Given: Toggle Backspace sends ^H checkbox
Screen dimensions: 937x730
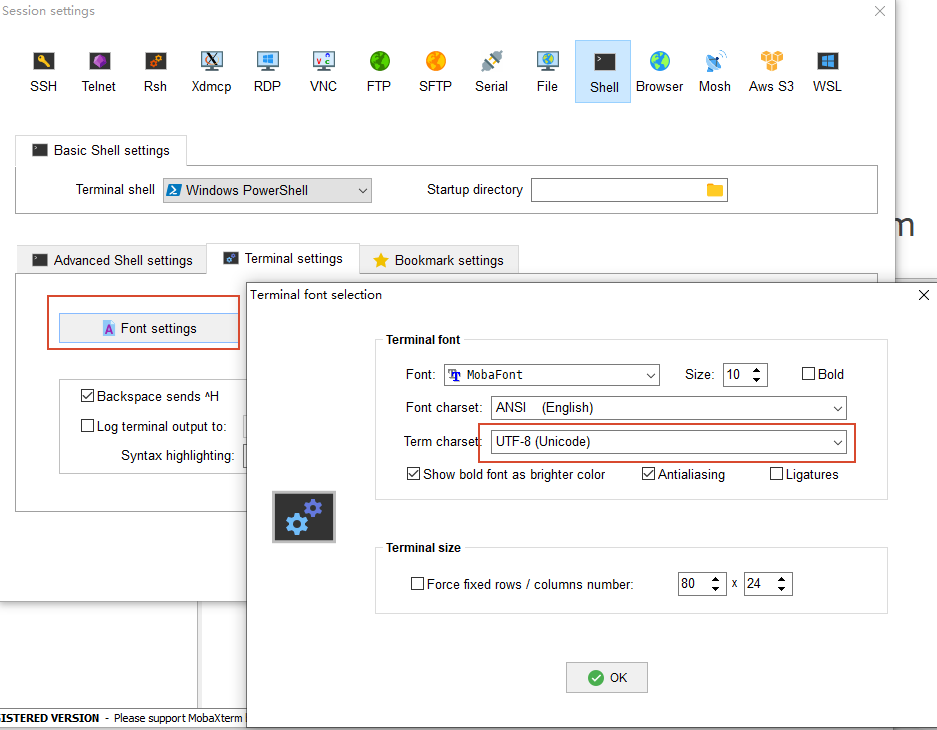Looking at the screenshot, I should (87, 396).
